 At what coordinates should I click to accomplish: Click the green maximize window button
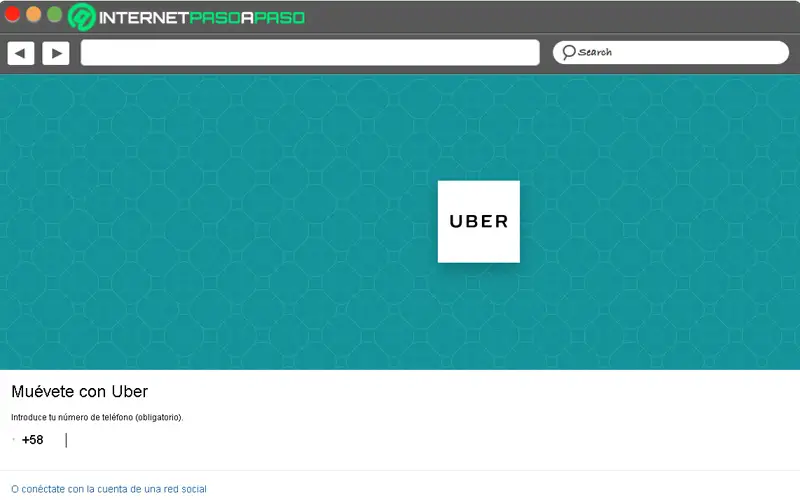click(x=55, y=14)
